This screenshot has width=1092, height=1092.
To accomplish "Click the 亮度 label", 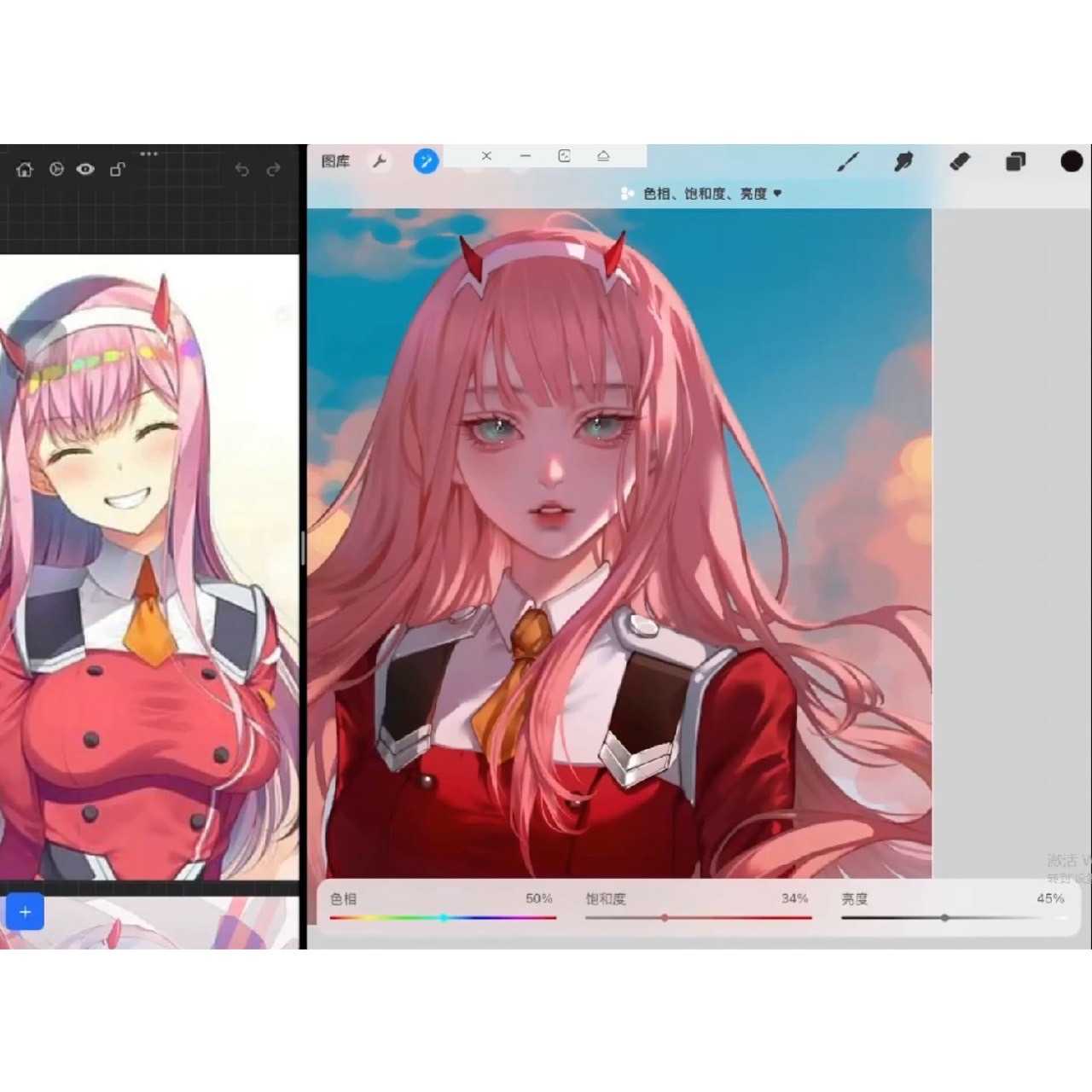I will (855, 899).
